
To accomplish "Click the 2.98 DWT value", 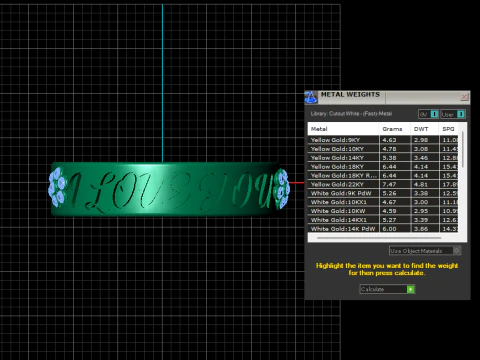I will (x=421, y=140).
